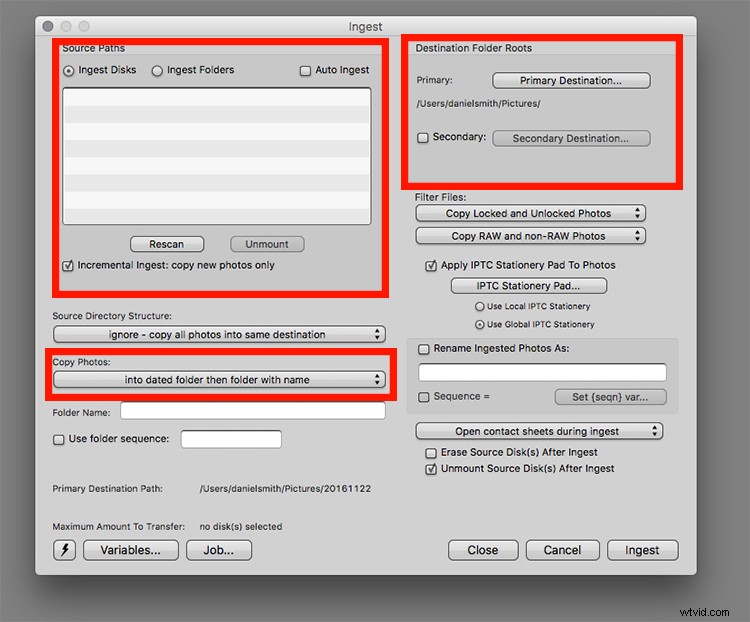Enable the Auto Ingest checkbox
750x622 pixels.
pyautogui.click(x=305, y=71)
